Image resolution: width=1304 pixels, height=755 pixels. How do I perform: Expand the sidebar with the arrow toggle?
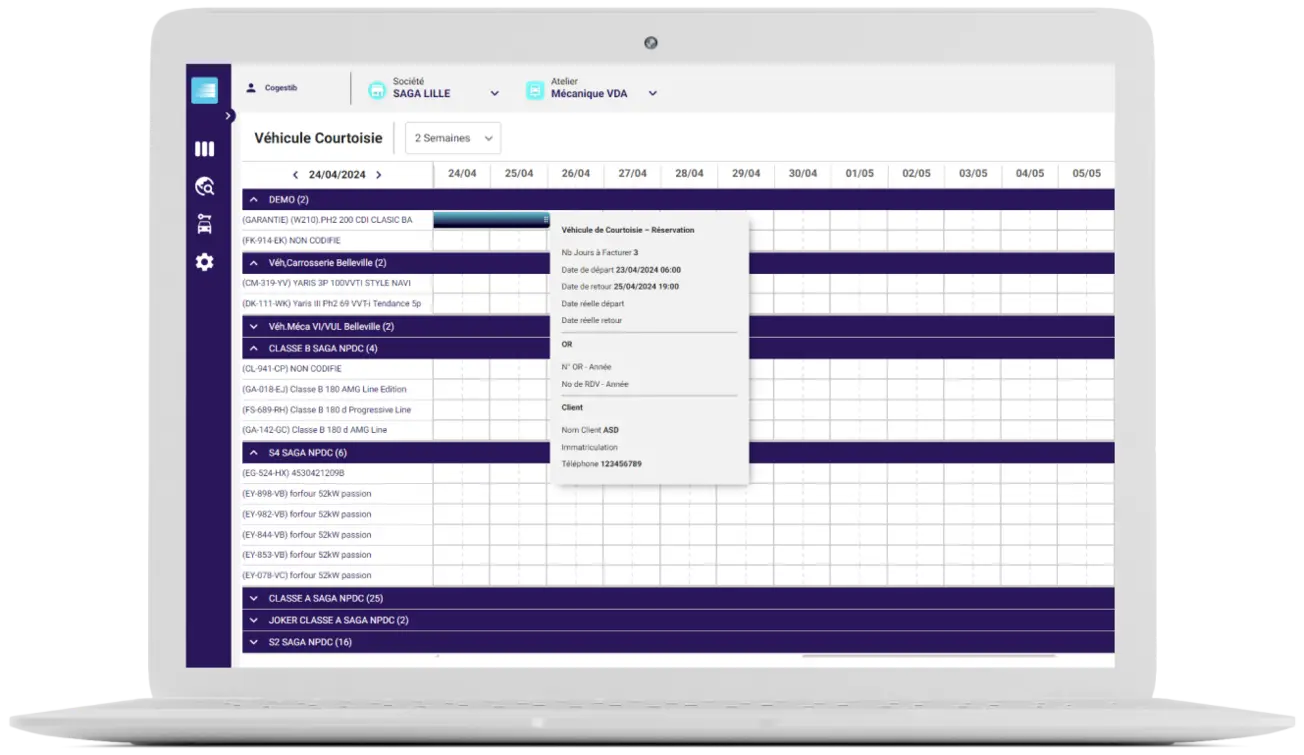tap(229, 116)
